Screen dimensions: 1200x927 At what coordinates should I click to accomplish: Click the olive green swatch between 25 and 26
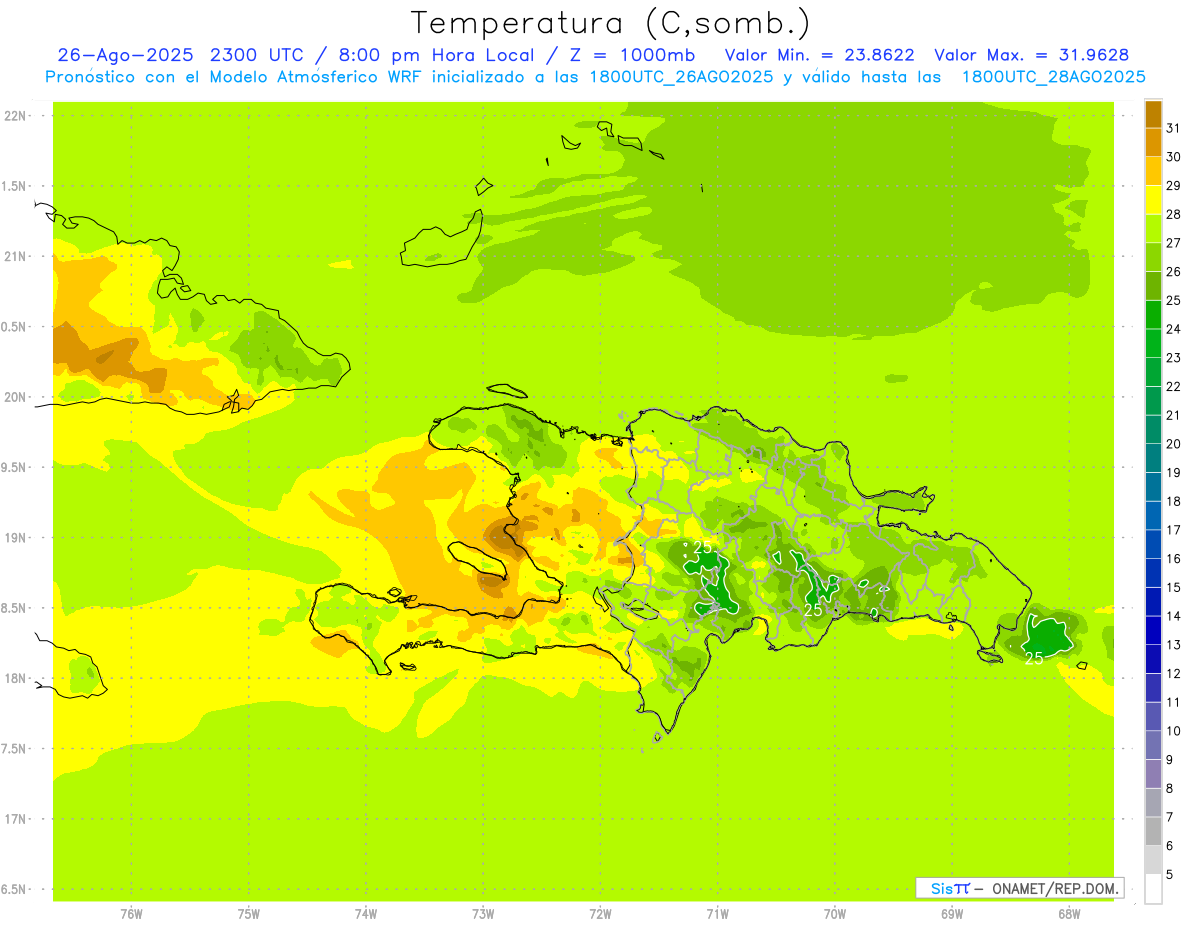click(1153, 286)
